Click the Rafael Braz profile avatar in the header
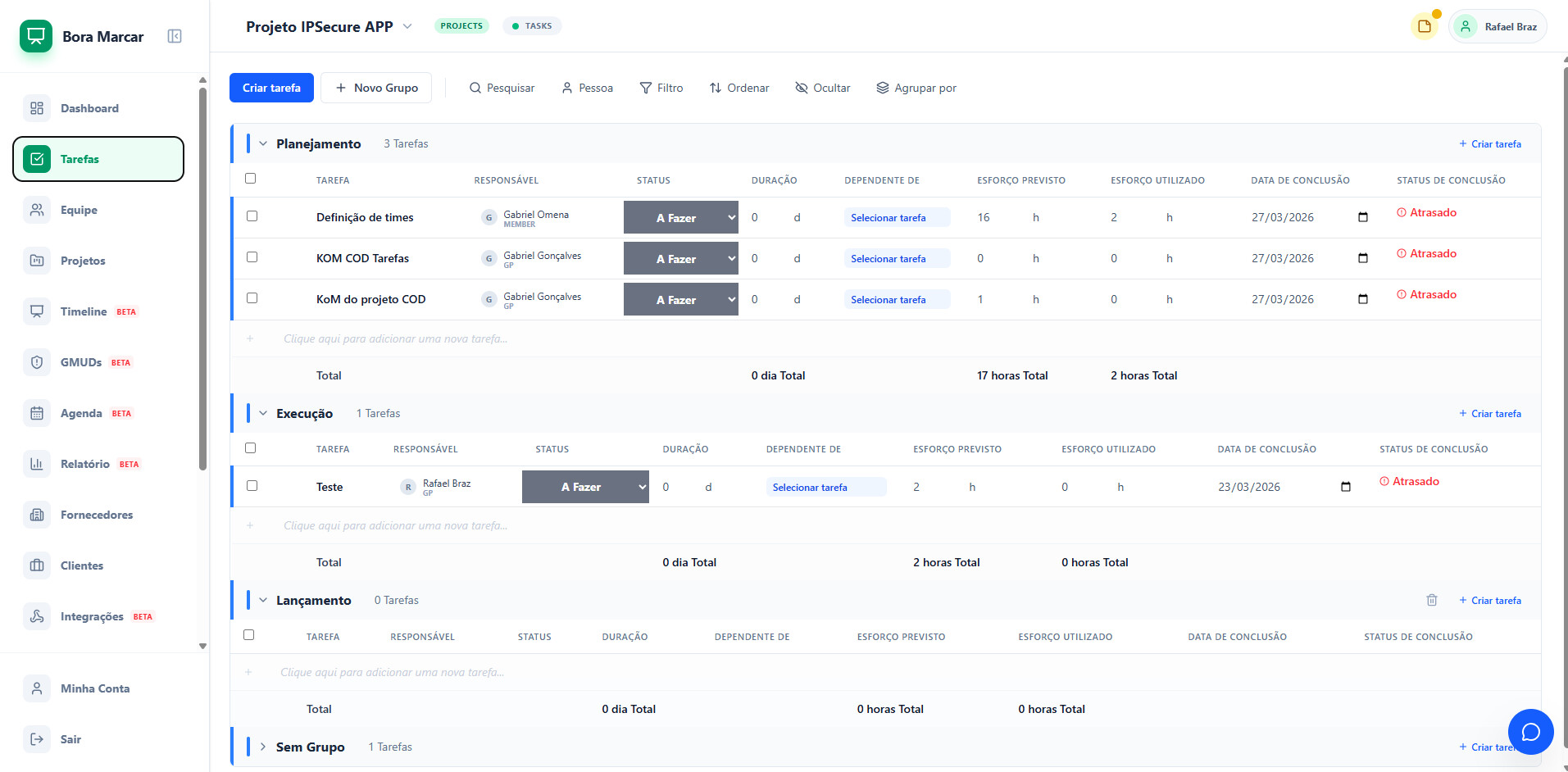This screenshot has height=772, width=1568. click(1466, 26)
